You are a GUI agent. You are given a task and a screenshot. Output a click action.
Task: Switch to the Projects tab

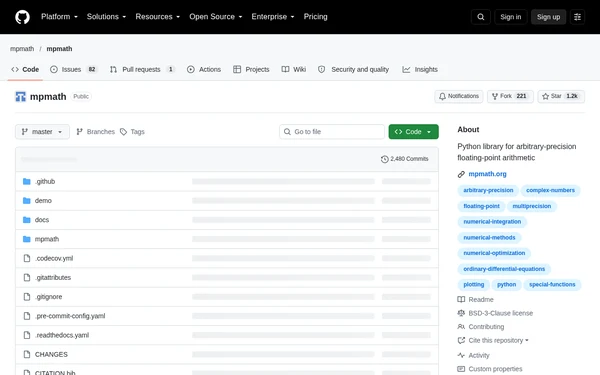pos(251,69)
